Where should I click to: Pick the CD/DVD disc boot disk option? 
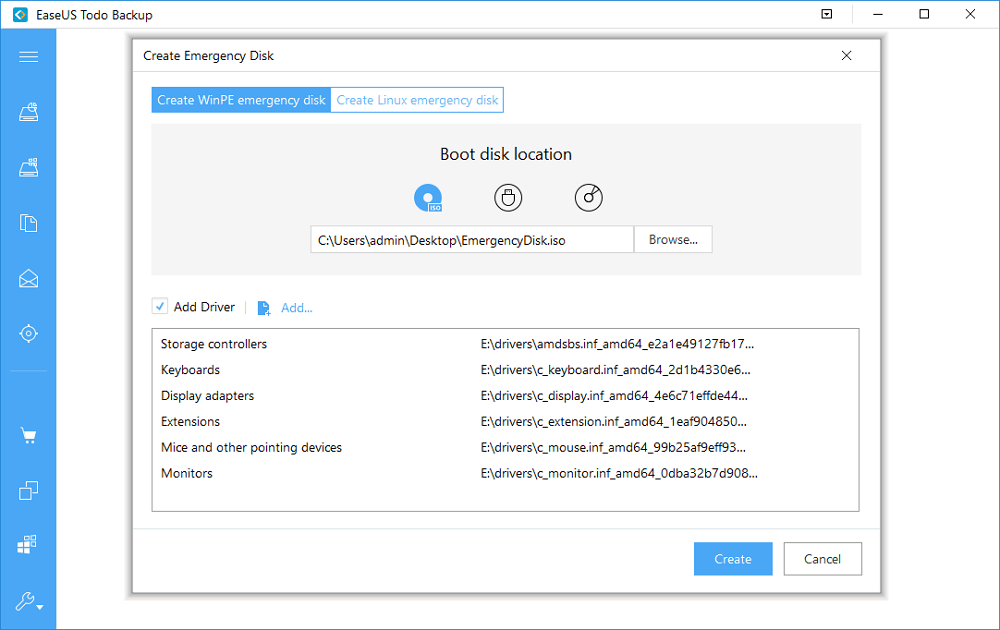(x=589, y=198)
